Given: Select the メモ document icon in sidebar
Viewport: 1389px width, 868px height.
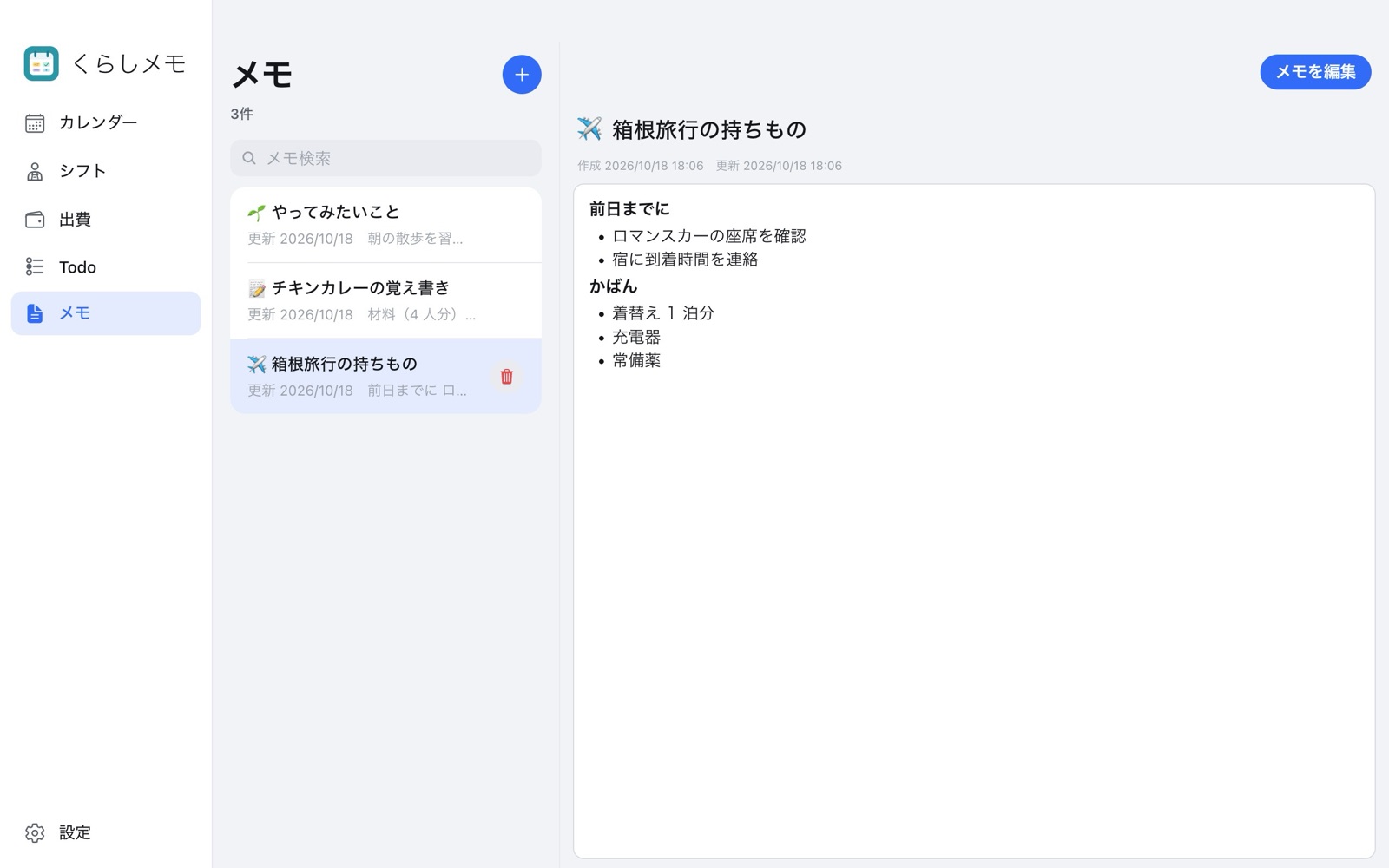Looking at the screenshot, I should [x=35, y=313].
